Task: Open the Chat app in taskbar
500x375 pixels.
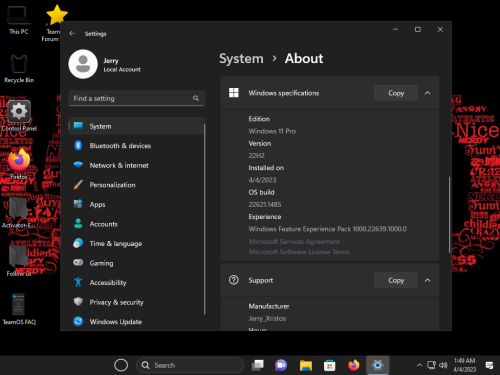Action: (281, 365)
